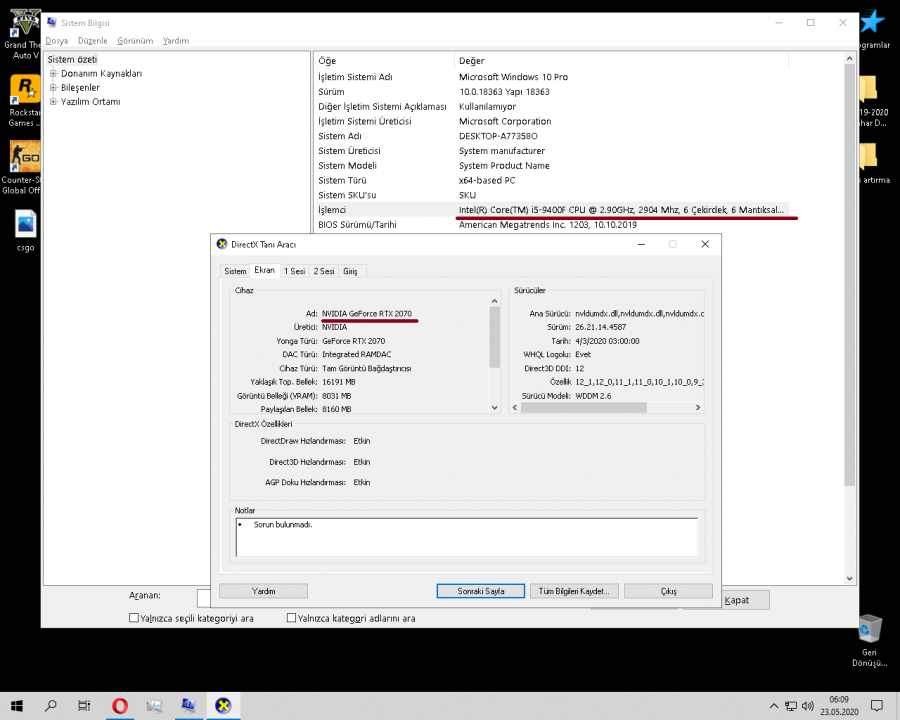Open the Düzenle menu

click(x=92, y=41)
